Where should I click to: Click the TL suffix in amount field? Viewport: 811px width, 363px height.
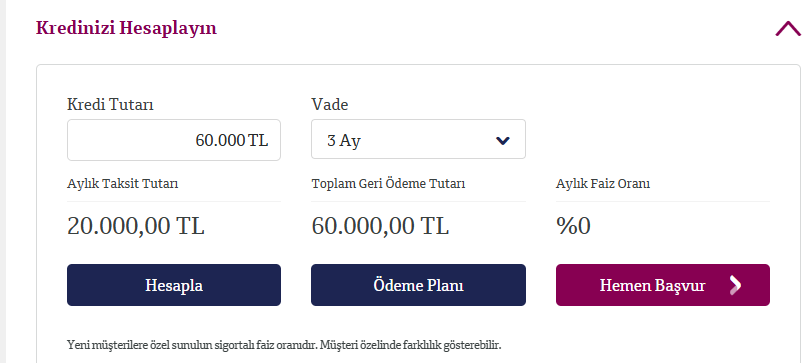point(258,140)
